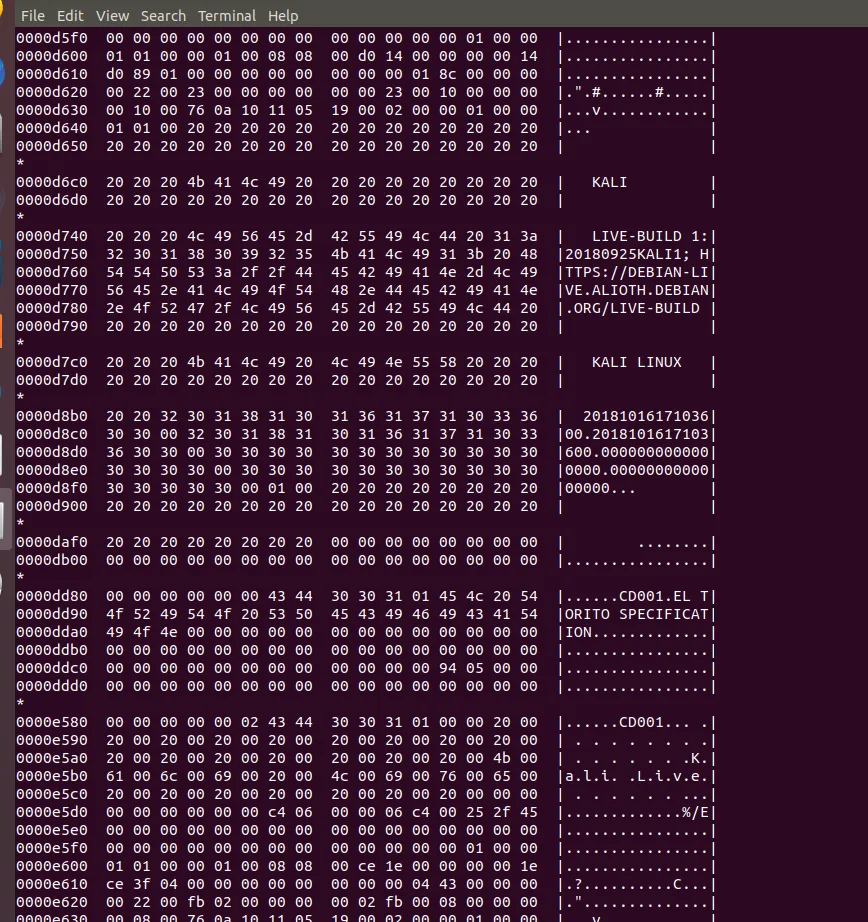Click the offset 0000d8b0

(x=52, y=416)
